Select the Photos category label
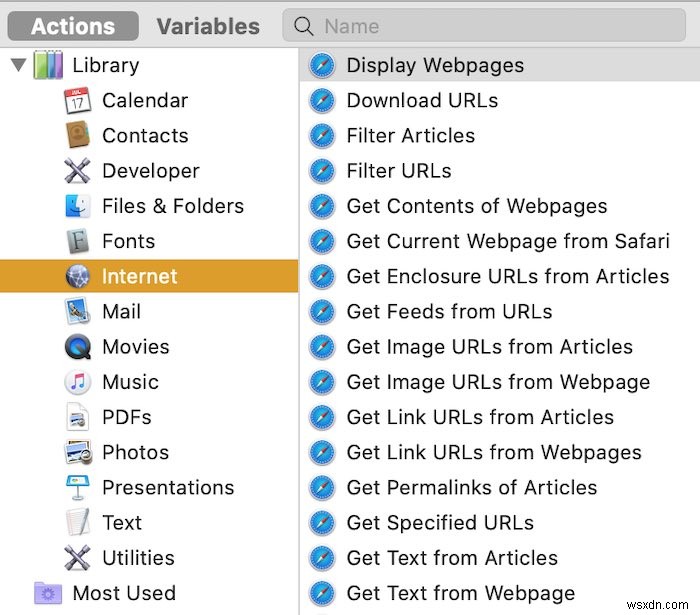Screen dimensions: 700x615 point(136,452)
